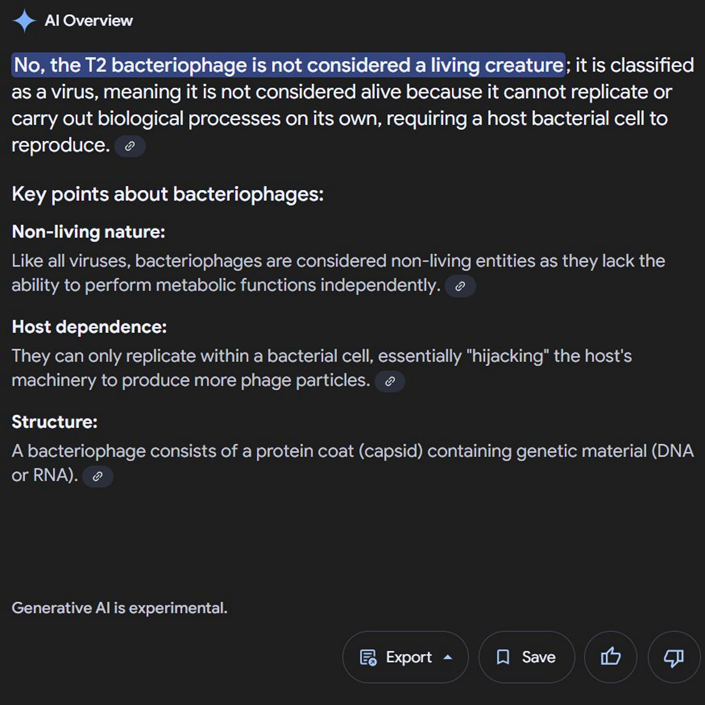The width and height of the screenshot is (705, 705).
Task: Click the "Structure:" heading
Action: pos(54,422)
